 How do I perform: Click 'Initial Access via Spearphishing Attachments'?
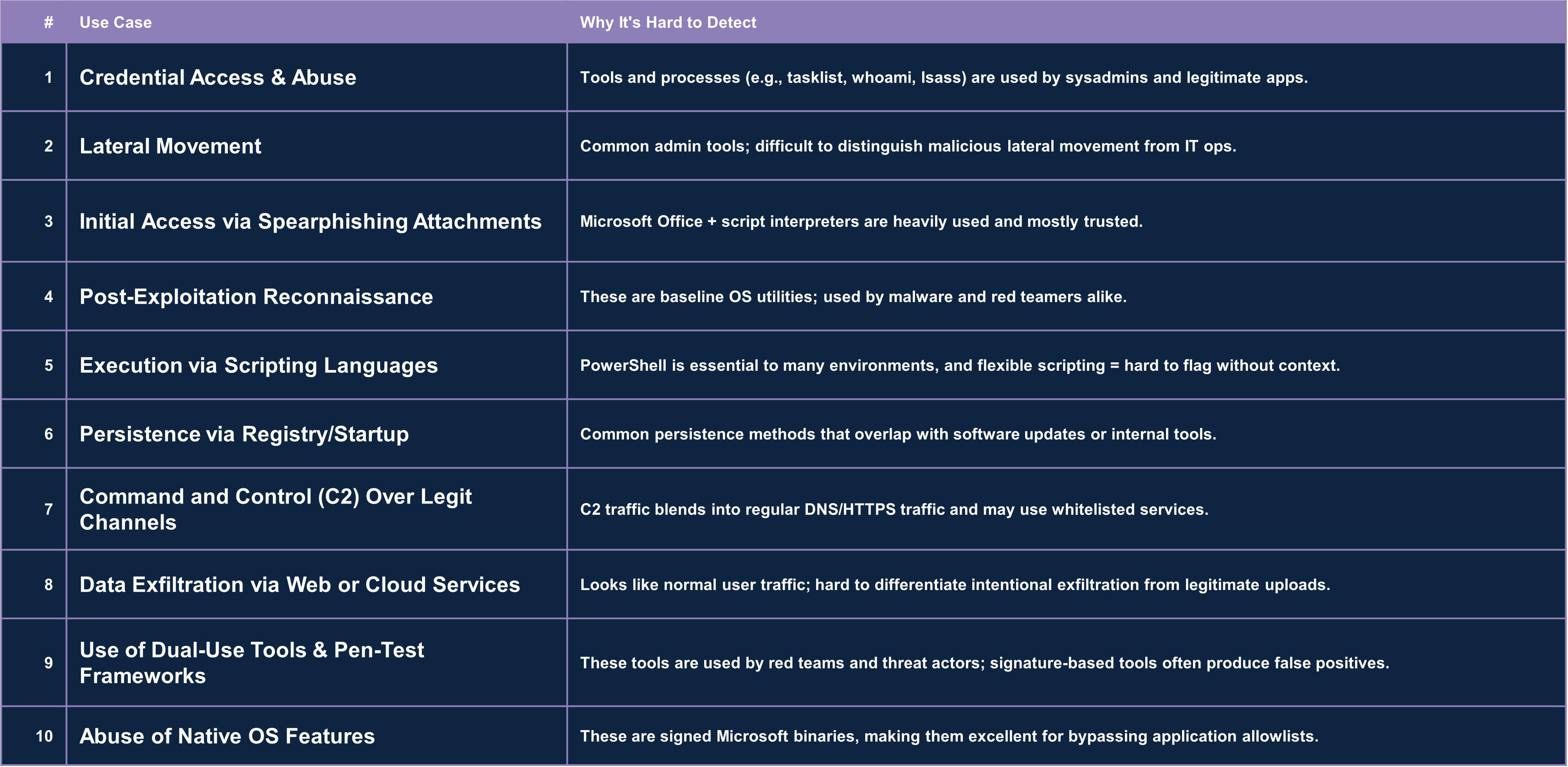point(310,221)
